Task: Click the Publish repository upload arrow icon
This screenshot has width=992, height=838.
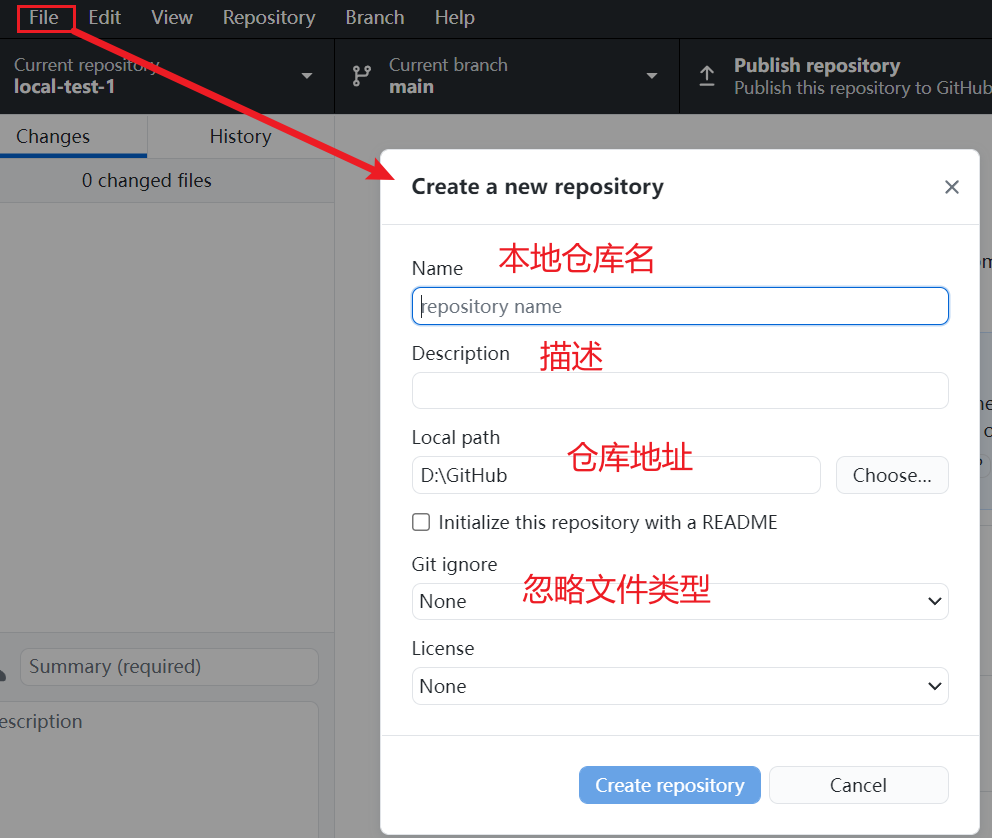Action: coord(707,76)
